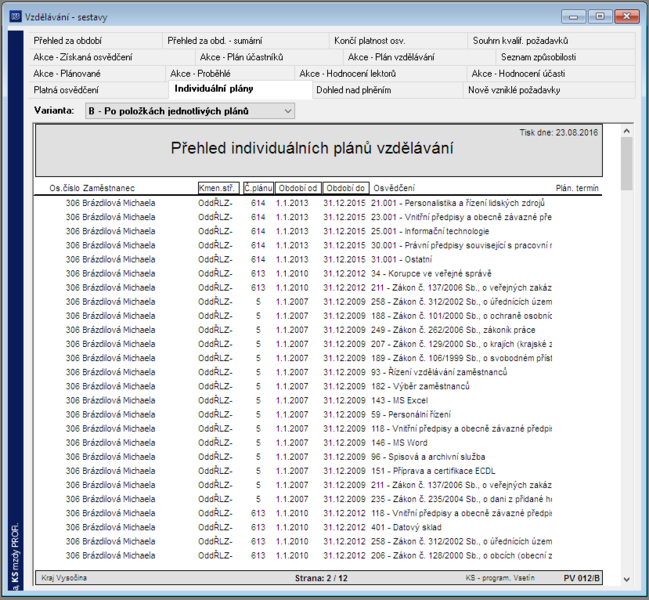Open the Končí platnost osv. tab

click(398, 41)
